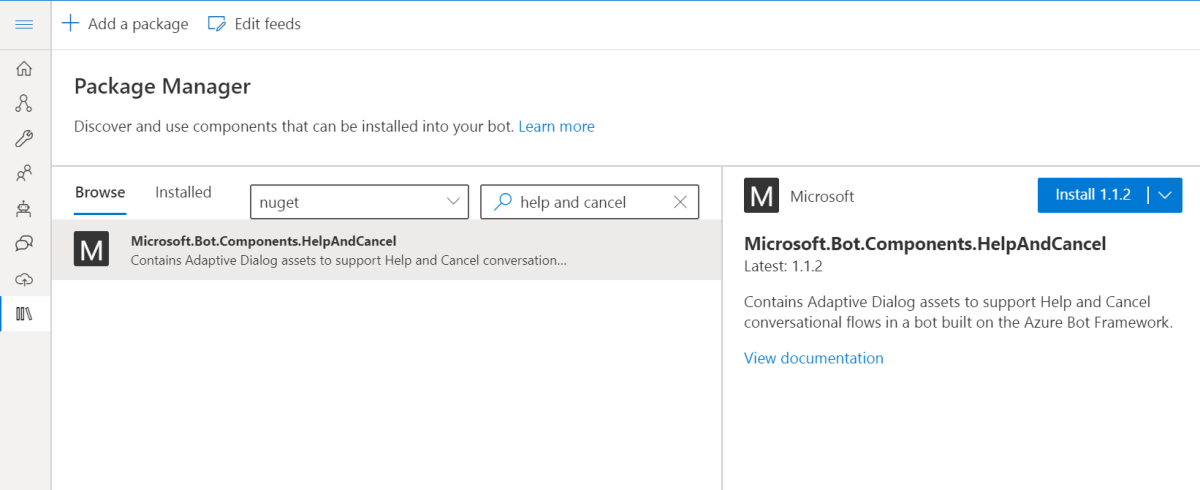Open the View documentation link
Image resolution: width=1200 pixels, height=490 pixels.
tap(813, 358)
